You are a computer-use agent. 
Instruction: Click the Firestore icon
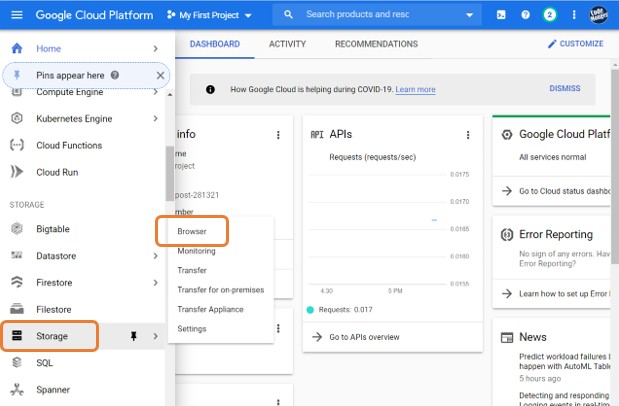[x=17, y=282]
